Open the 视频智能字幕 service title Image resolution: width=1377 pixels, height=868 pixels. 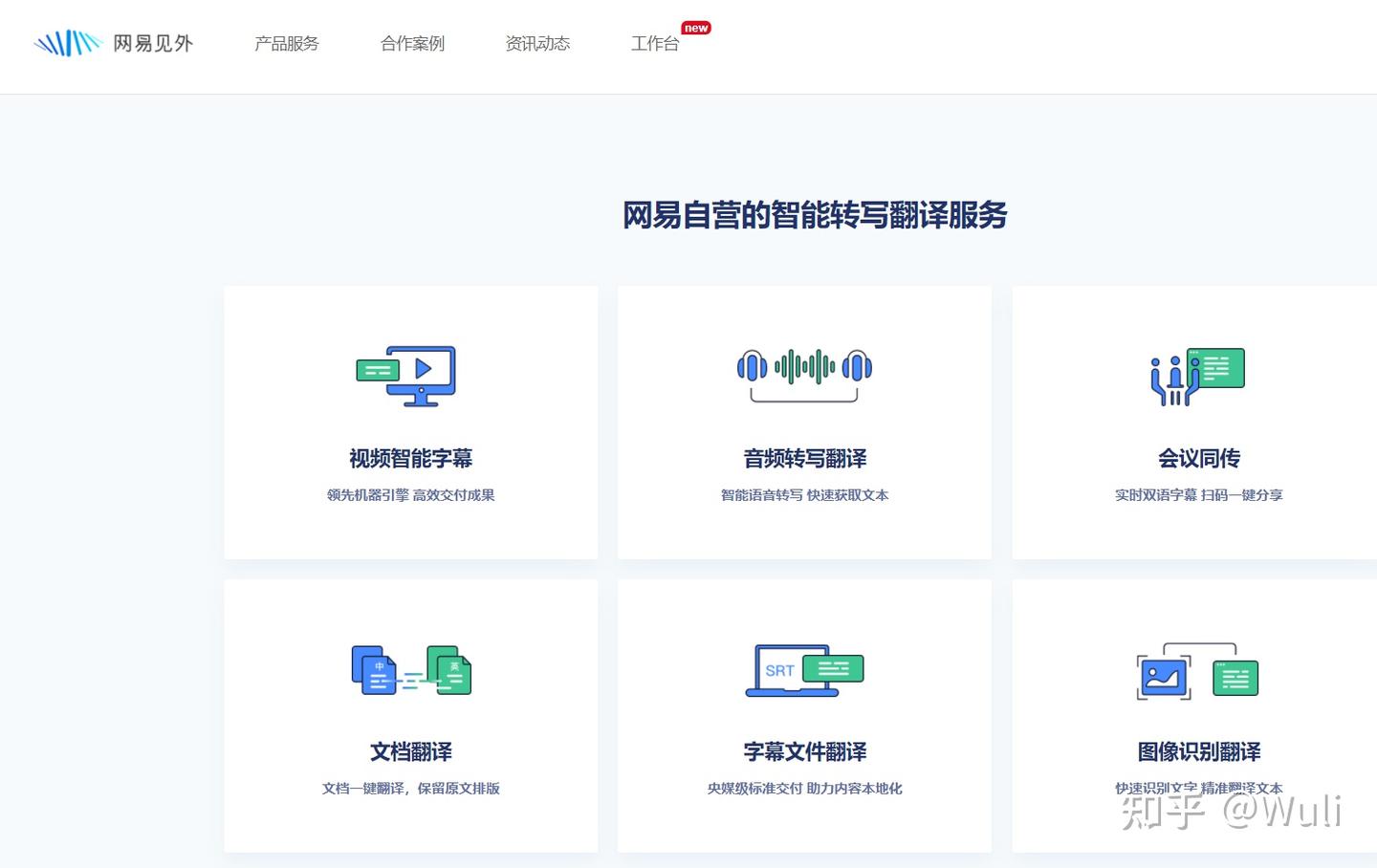[x=411, y=459]
